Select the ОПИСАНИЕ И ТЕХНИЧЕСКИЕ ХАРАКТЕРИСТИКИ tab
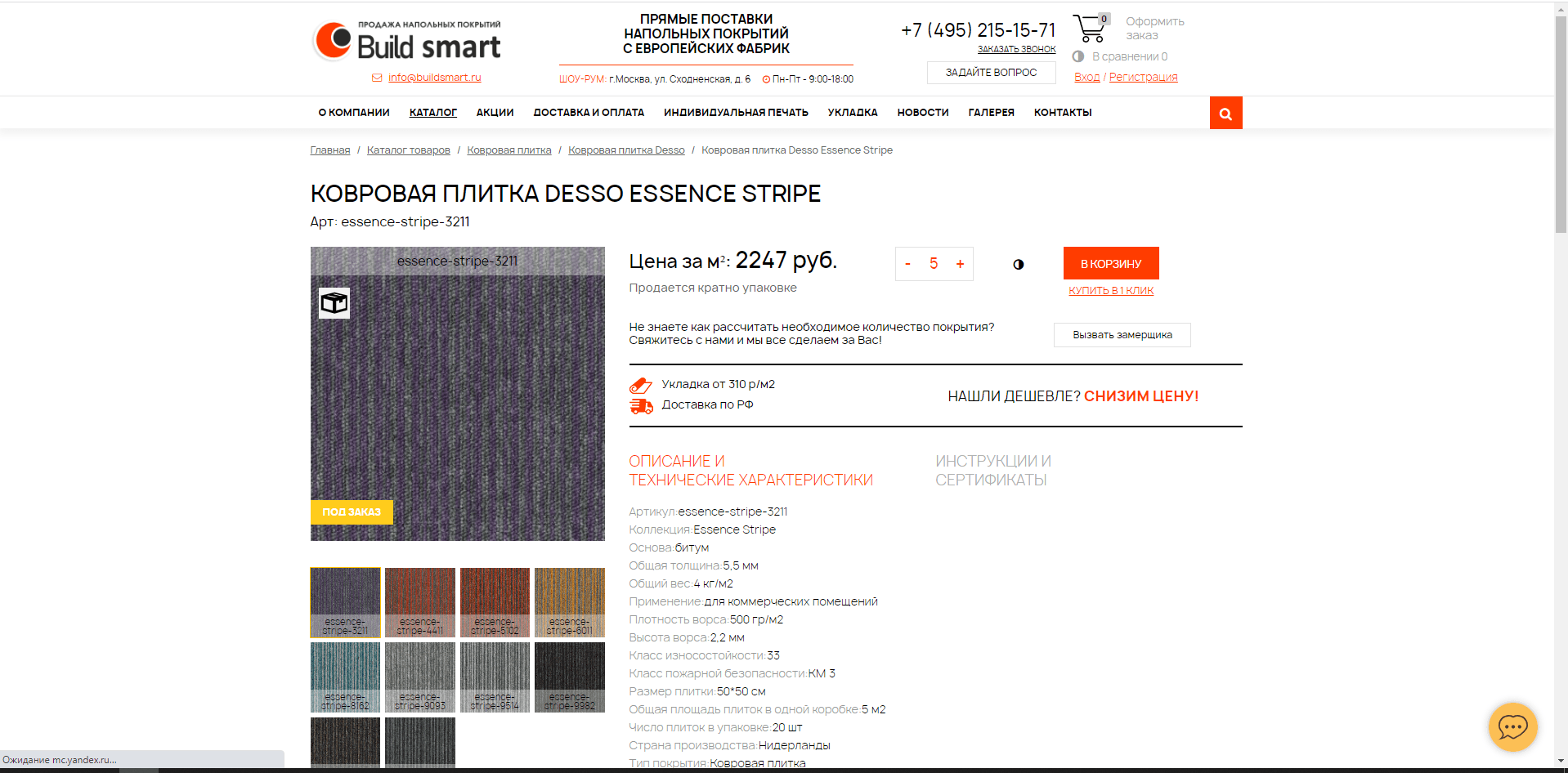 click(750, 471)
